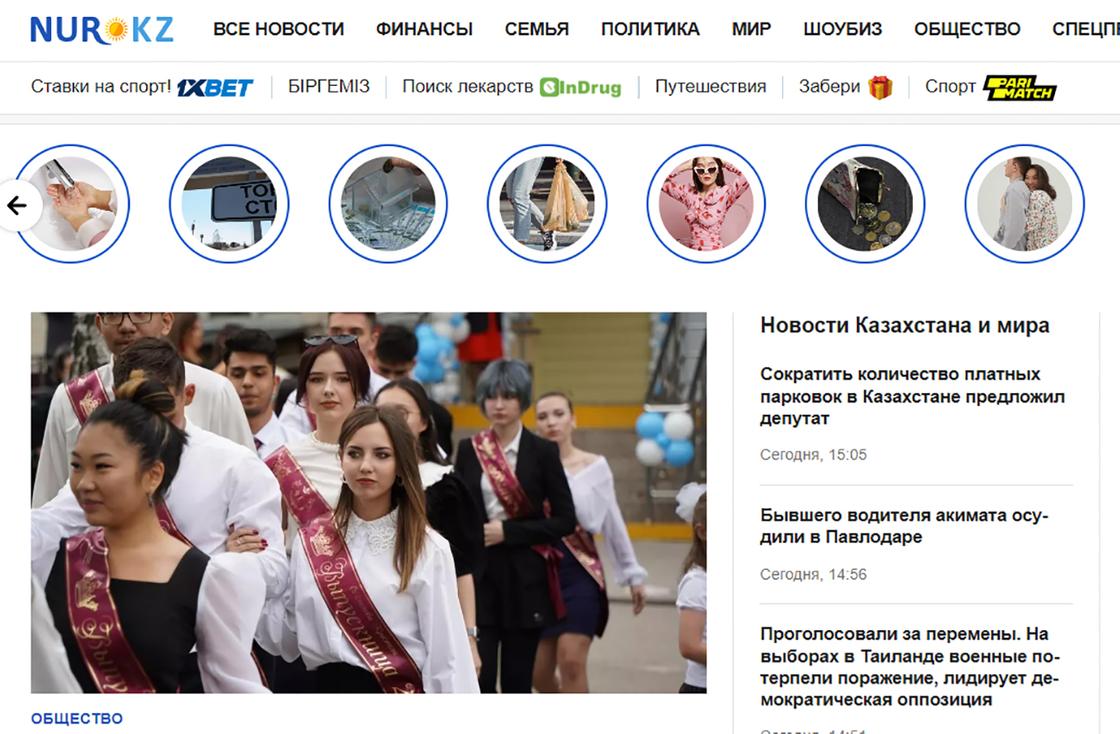Open the Путешествия link

(713, 86)
